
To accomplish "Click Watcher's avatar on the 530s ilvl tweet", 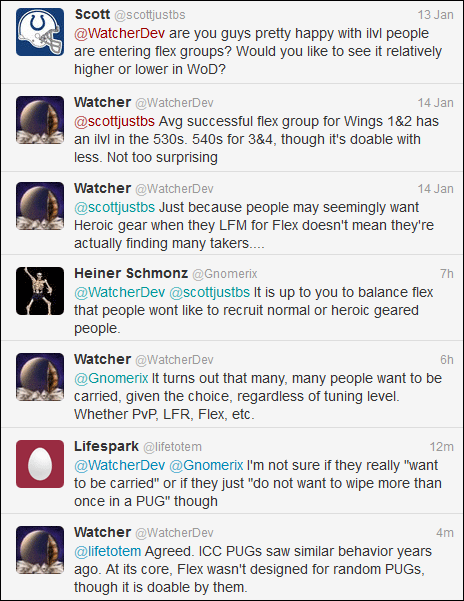I will coord(40,120).
